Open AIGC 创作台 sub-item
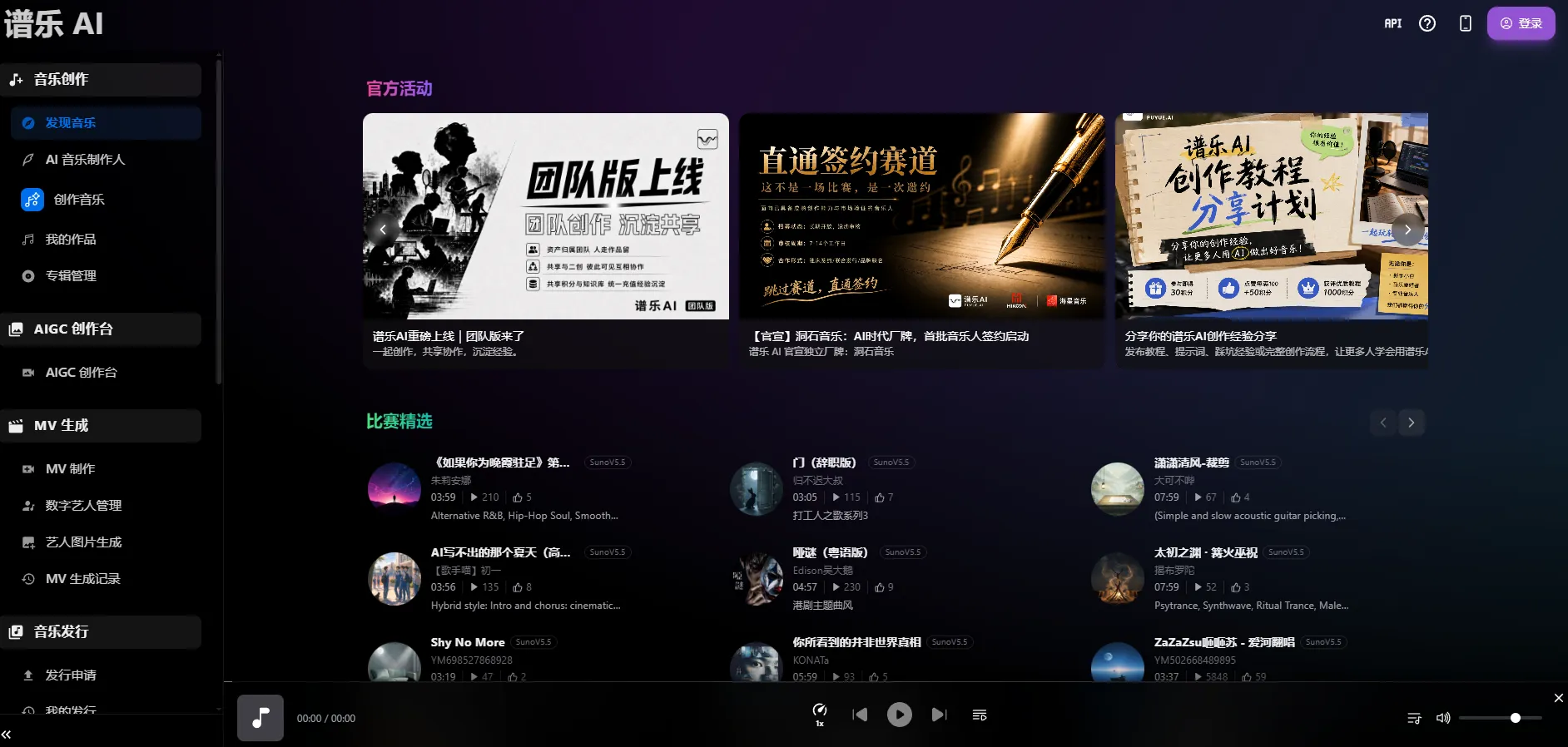 coord(106,373)
